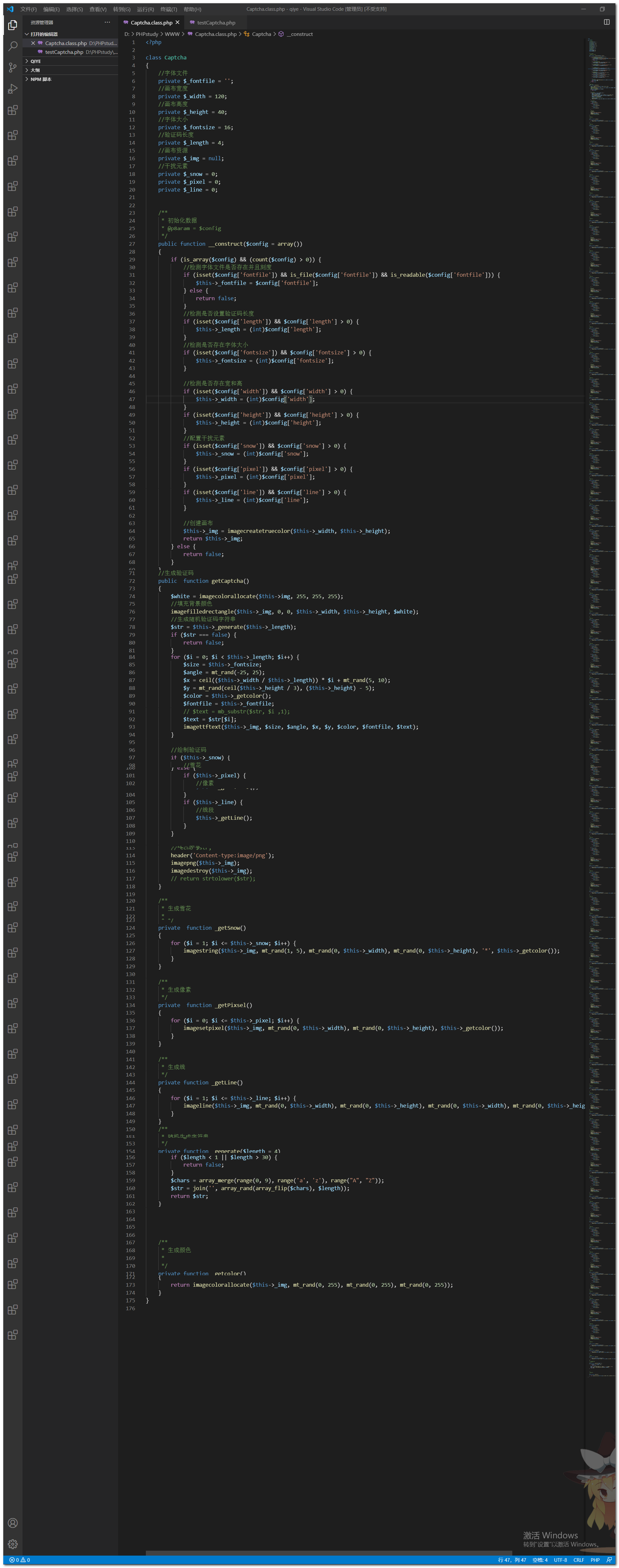Viewport: 619px width, 1568px height.
Task: Expand the 大纲 outline section
Action: (x=70, y=70)
